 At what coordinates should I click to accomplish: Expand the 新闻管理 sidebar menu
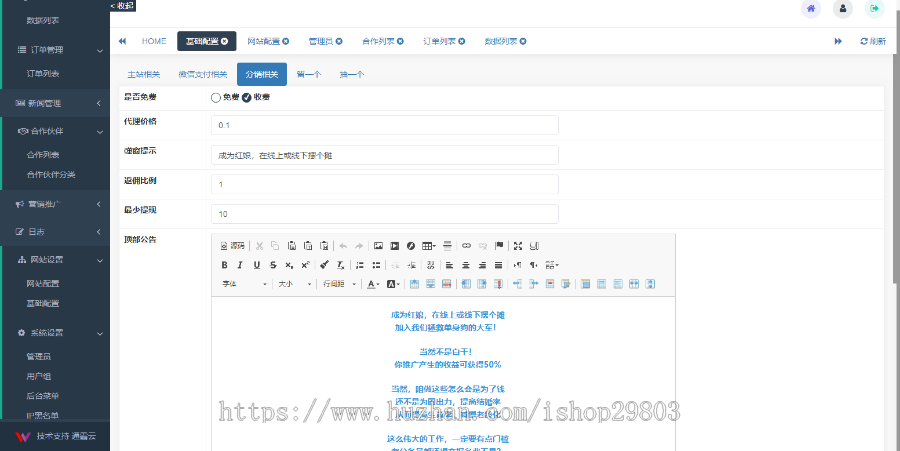[x=55, y=103]
